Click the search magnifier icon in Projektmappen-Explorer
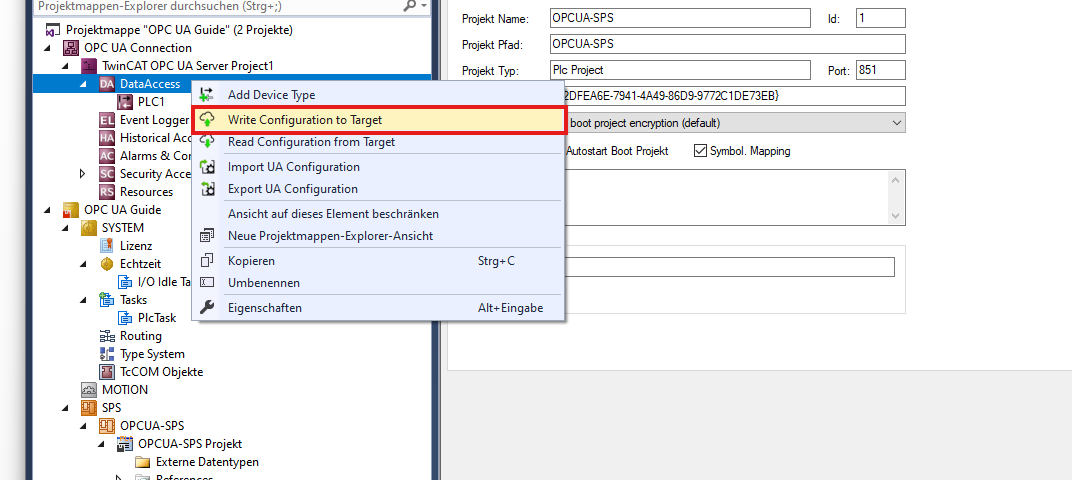This screenshot has width=1072, height=480. (410, 6)
